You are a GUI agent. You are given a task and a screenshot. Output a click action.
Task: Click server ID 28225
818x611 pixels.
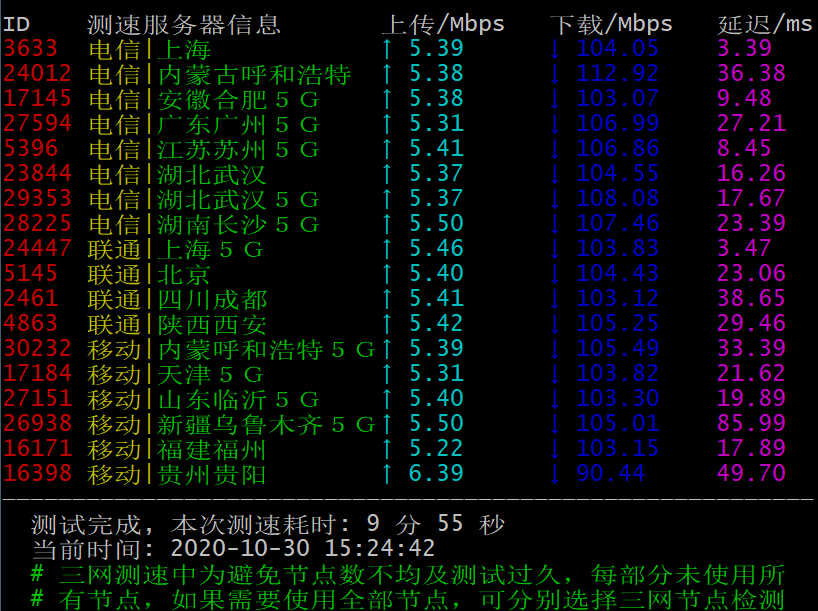coord(37,223)
